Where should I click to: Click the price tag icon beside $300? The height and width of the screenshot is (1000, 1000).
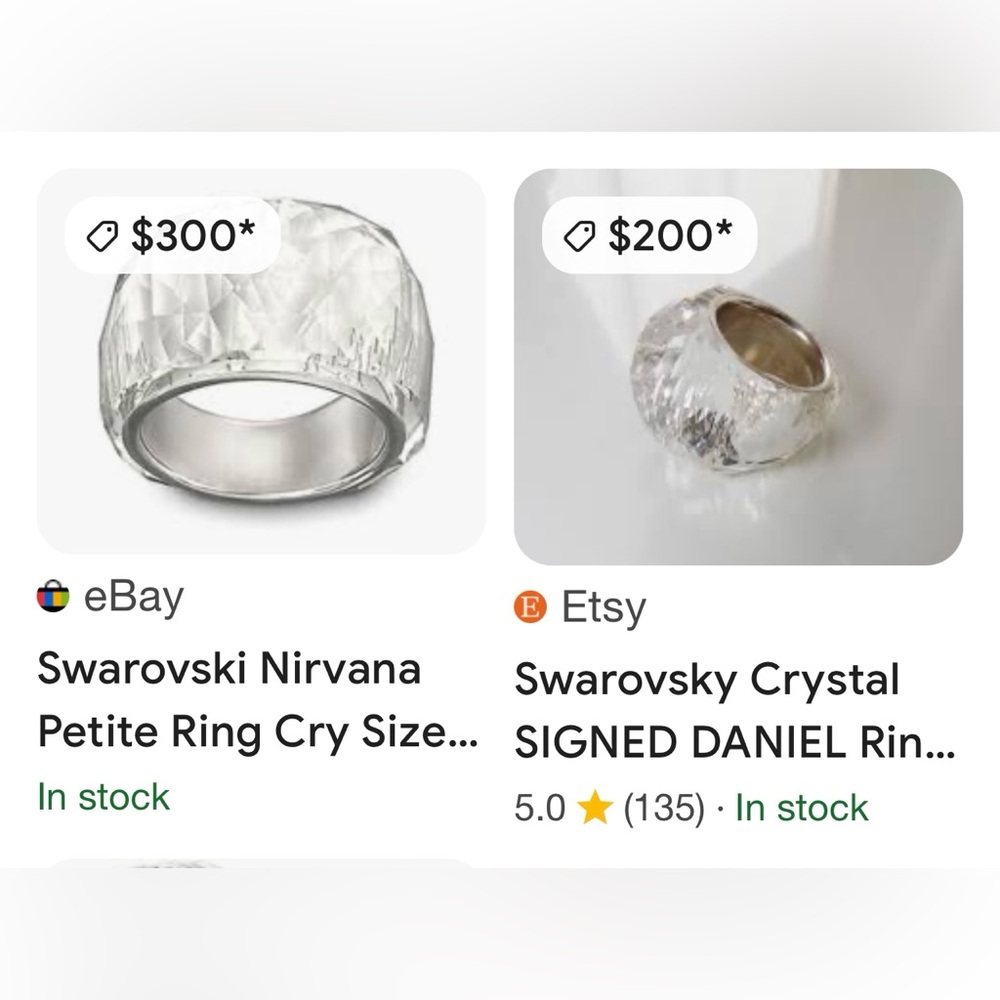pyautogui.click(x=102, y=235)
